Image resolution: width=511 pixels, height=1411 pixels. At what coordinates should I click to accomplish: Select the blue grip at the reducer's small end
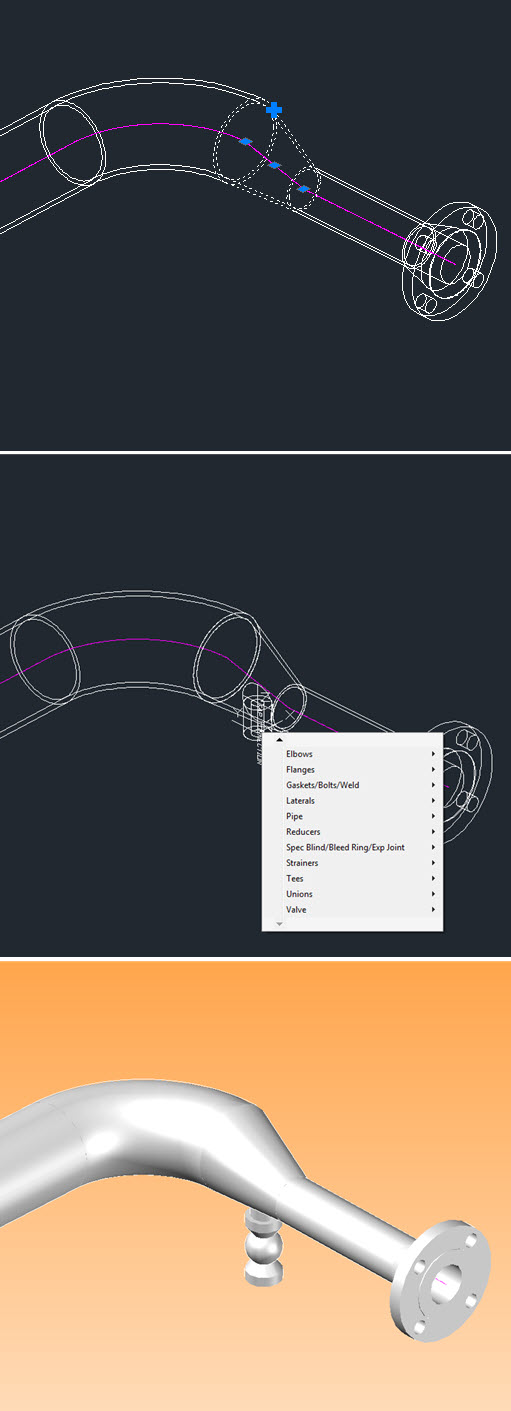point(304,188)
